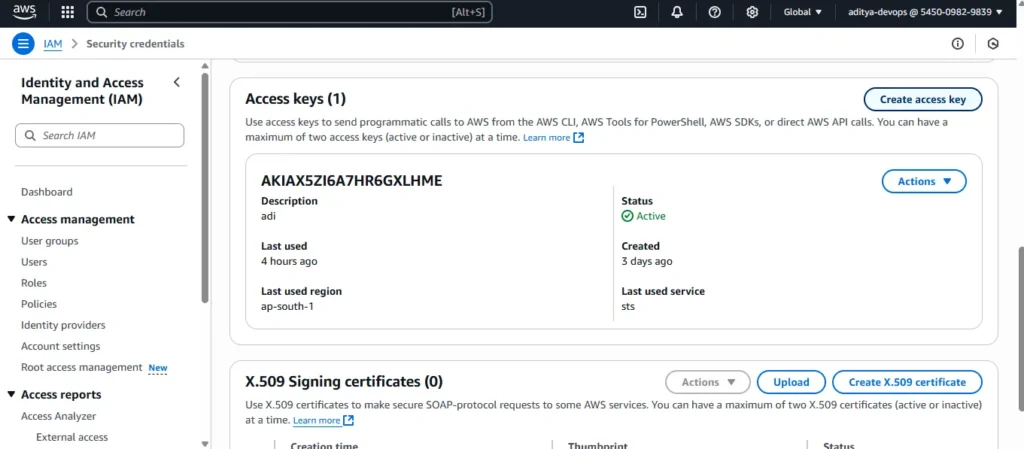Screen dimensions: 1024x449
Task: Open the Global region dropdown
Action: coord(803,12)
